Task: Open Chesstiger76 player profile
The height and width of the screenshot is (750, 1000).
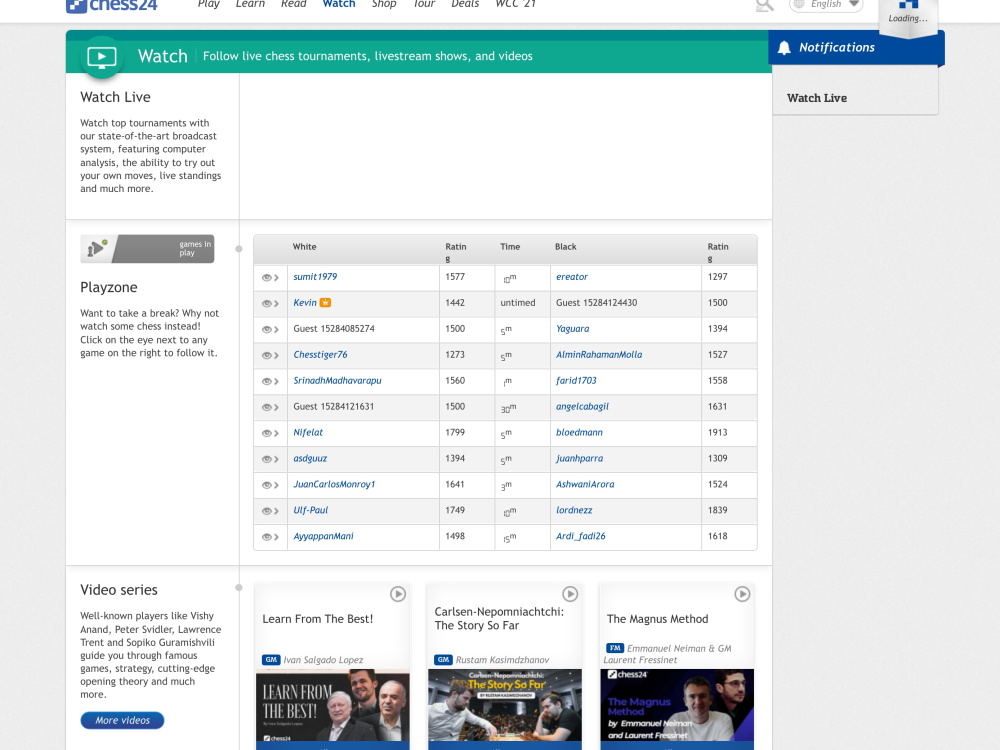Action: (x=320, y=355)
